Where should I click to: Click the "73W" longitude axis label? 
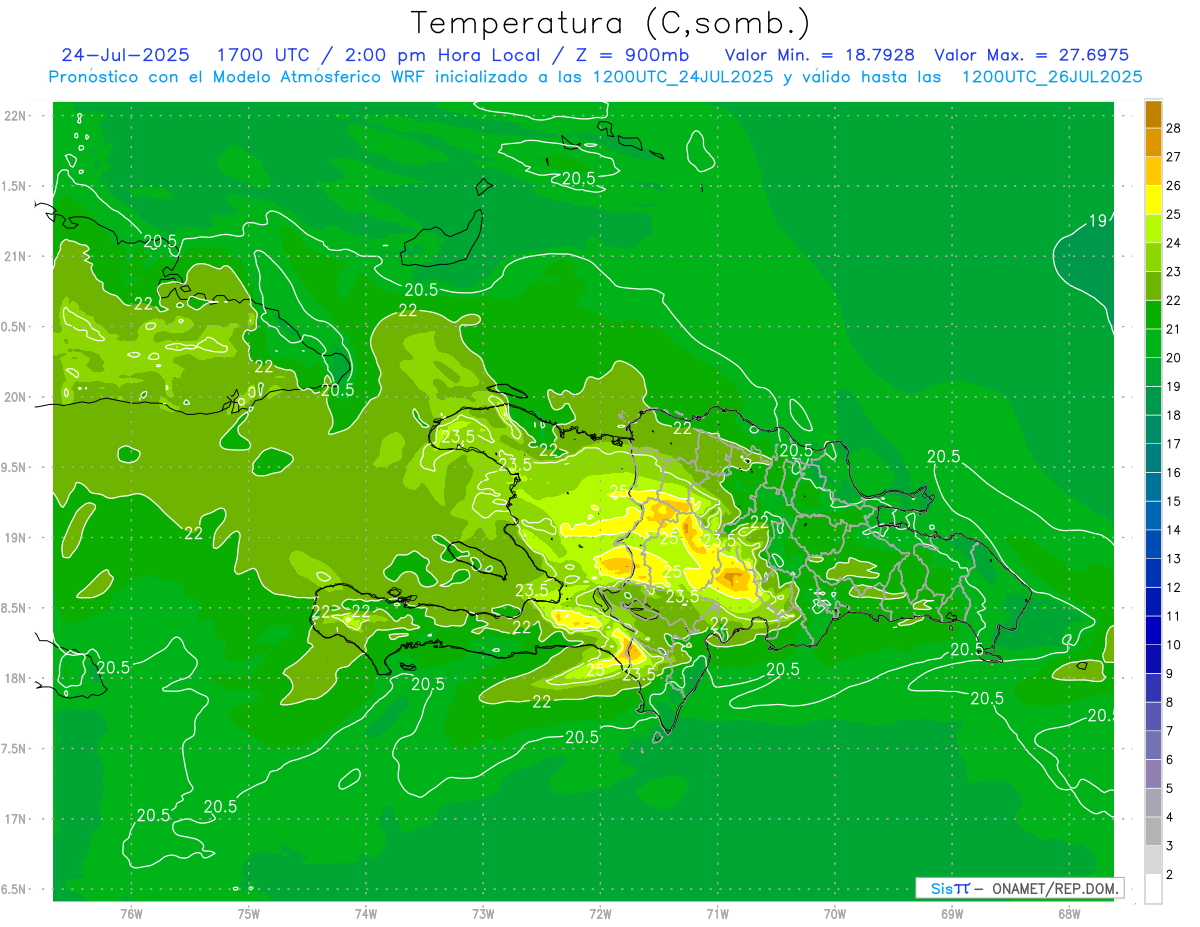[x=483, y=914]
